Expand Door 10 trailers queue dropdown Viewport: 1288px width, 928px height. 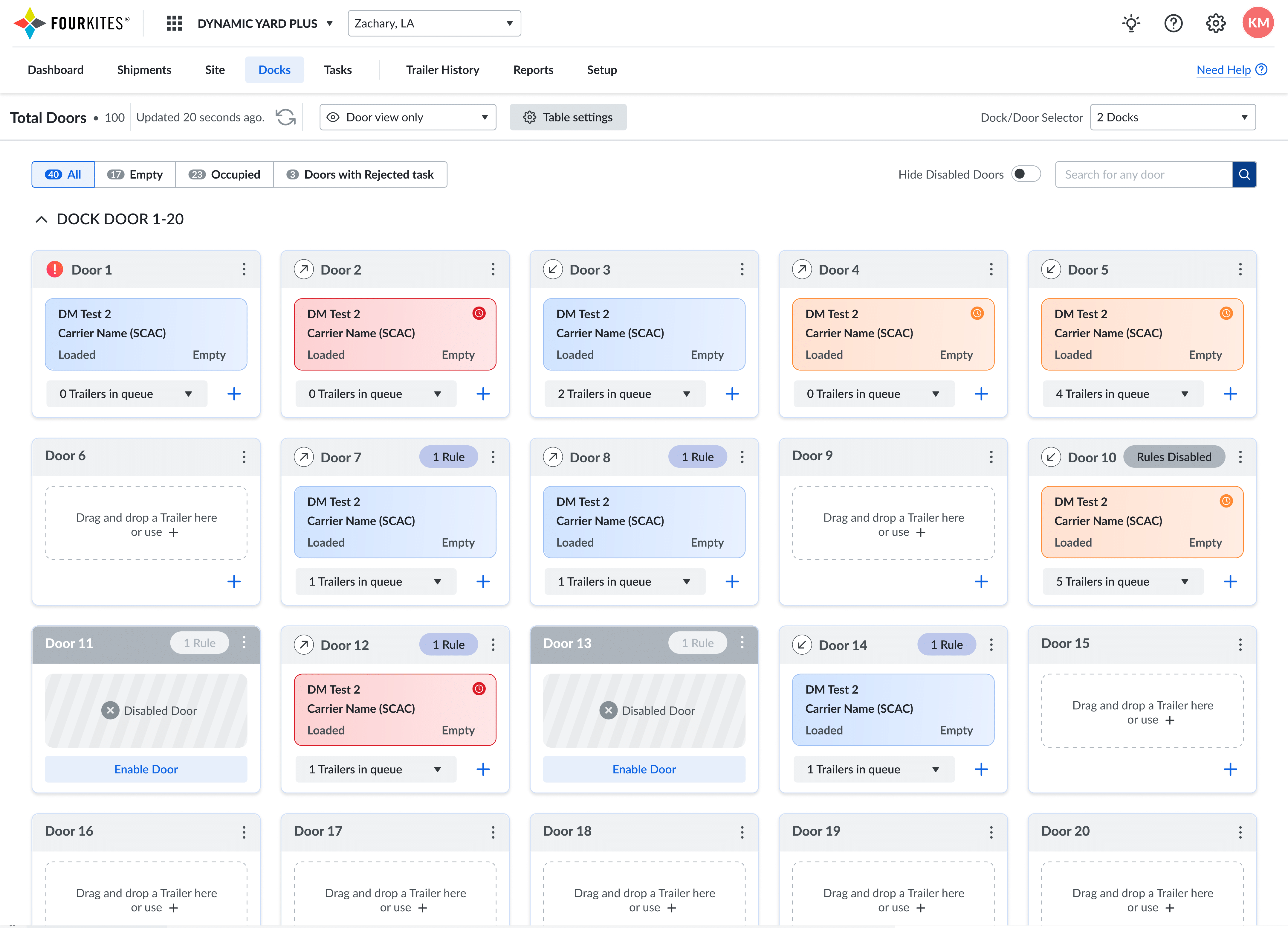point(1123,581)
